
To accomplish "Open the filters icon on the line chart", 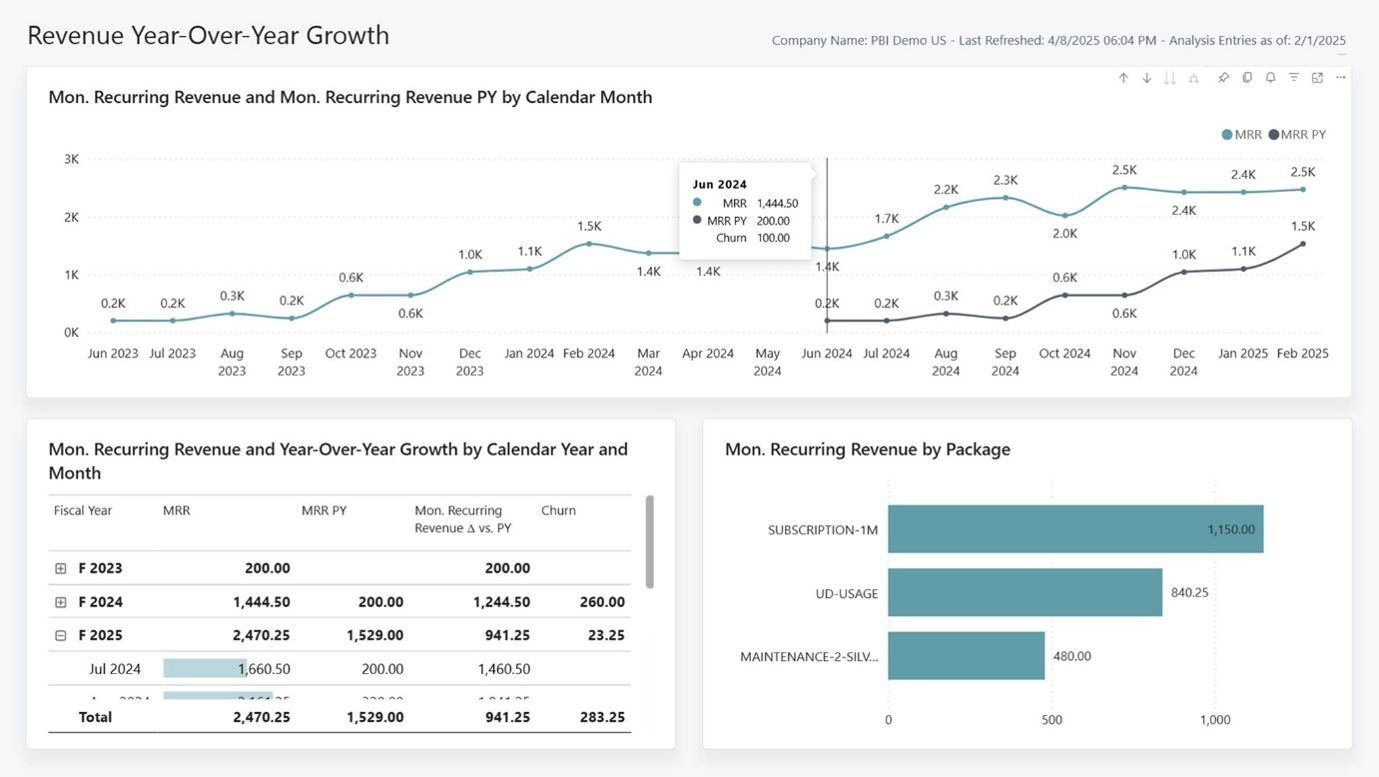I will tap(1294, 78).
